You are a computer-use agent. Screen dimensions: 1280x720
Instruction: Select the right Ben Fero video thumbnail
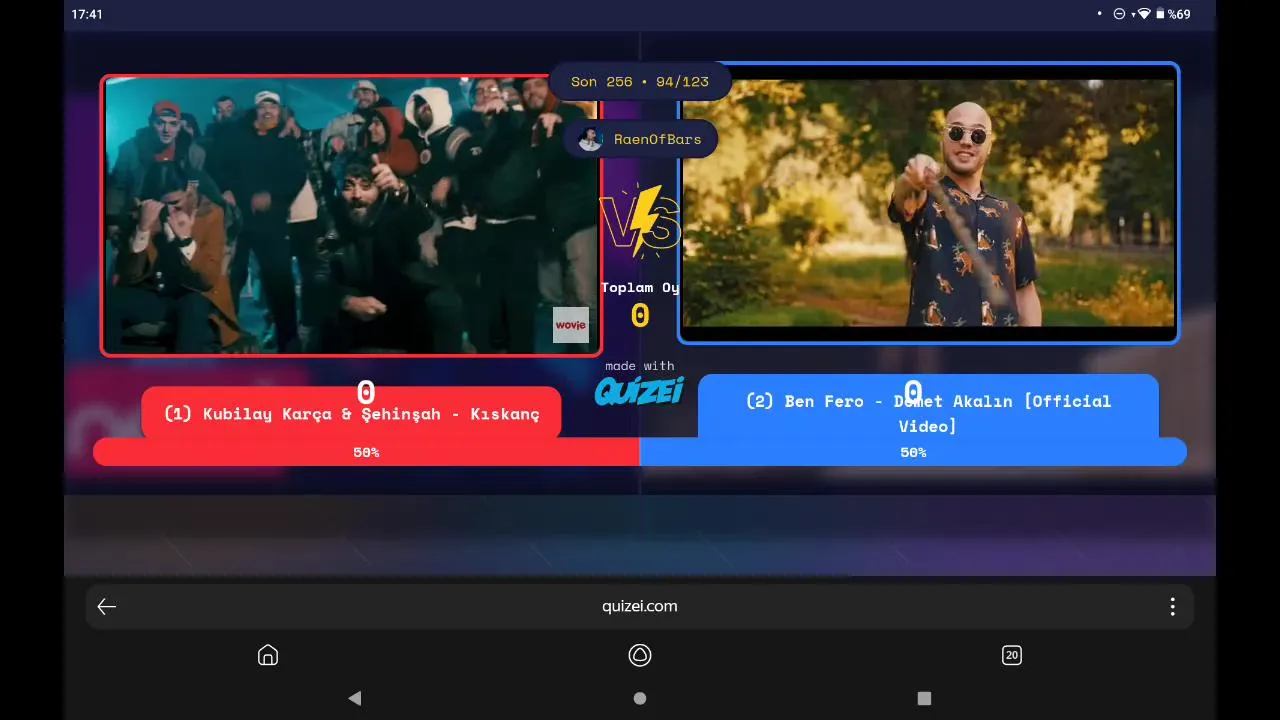tap(928, 203)
